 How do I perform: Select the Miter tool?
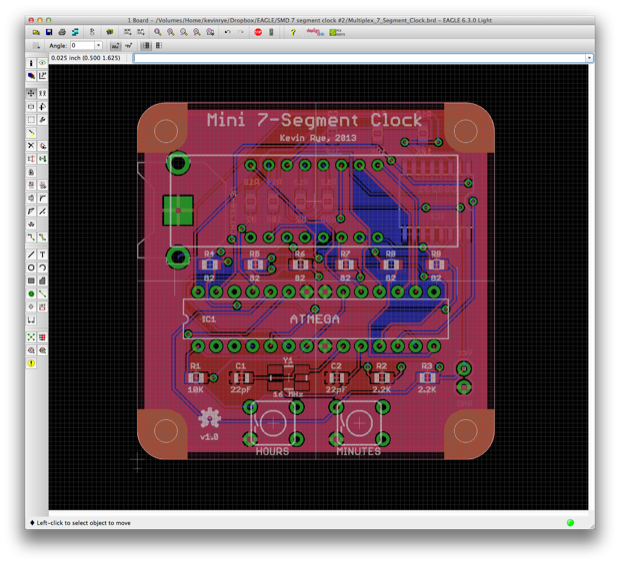(42, 198)
